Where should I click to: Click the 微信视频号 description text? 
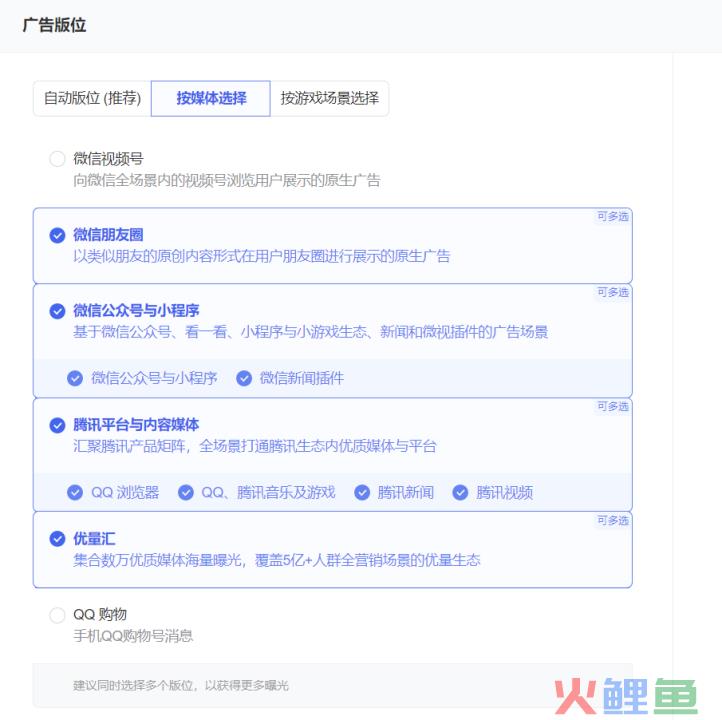227,180
